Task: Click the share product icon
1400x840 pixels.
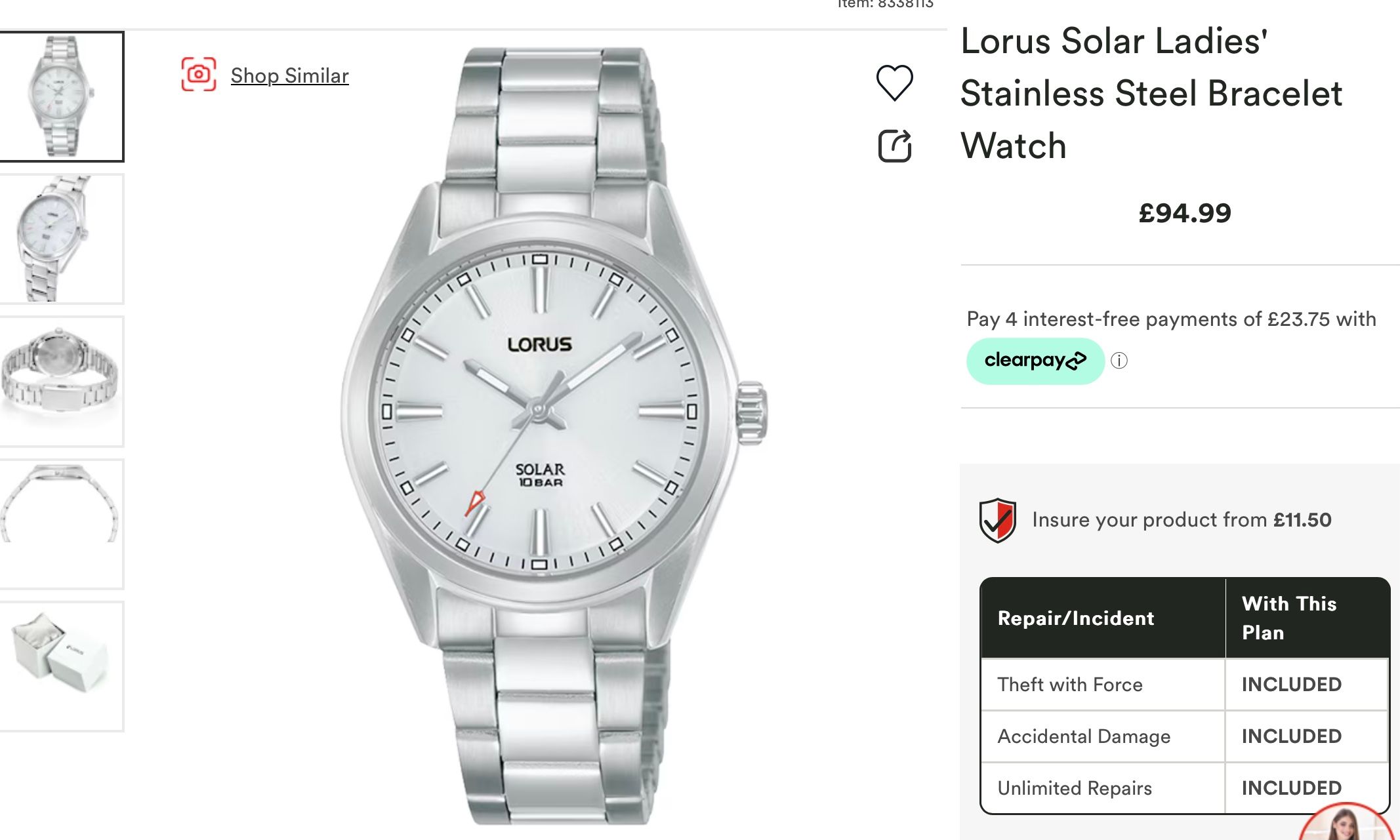Action: point(894,146)
